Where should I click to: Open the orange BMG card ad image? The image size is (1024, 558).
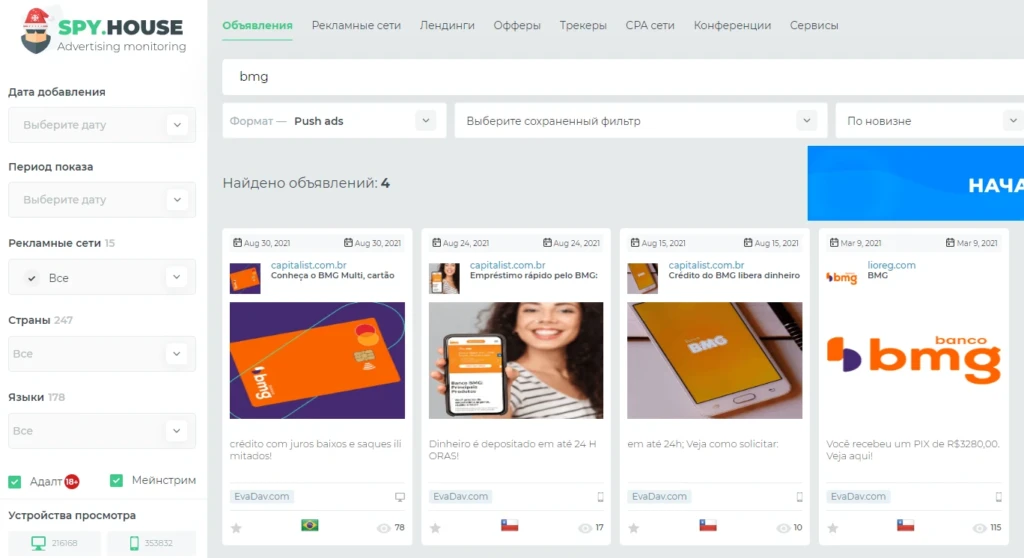click(x=317, y=360)
